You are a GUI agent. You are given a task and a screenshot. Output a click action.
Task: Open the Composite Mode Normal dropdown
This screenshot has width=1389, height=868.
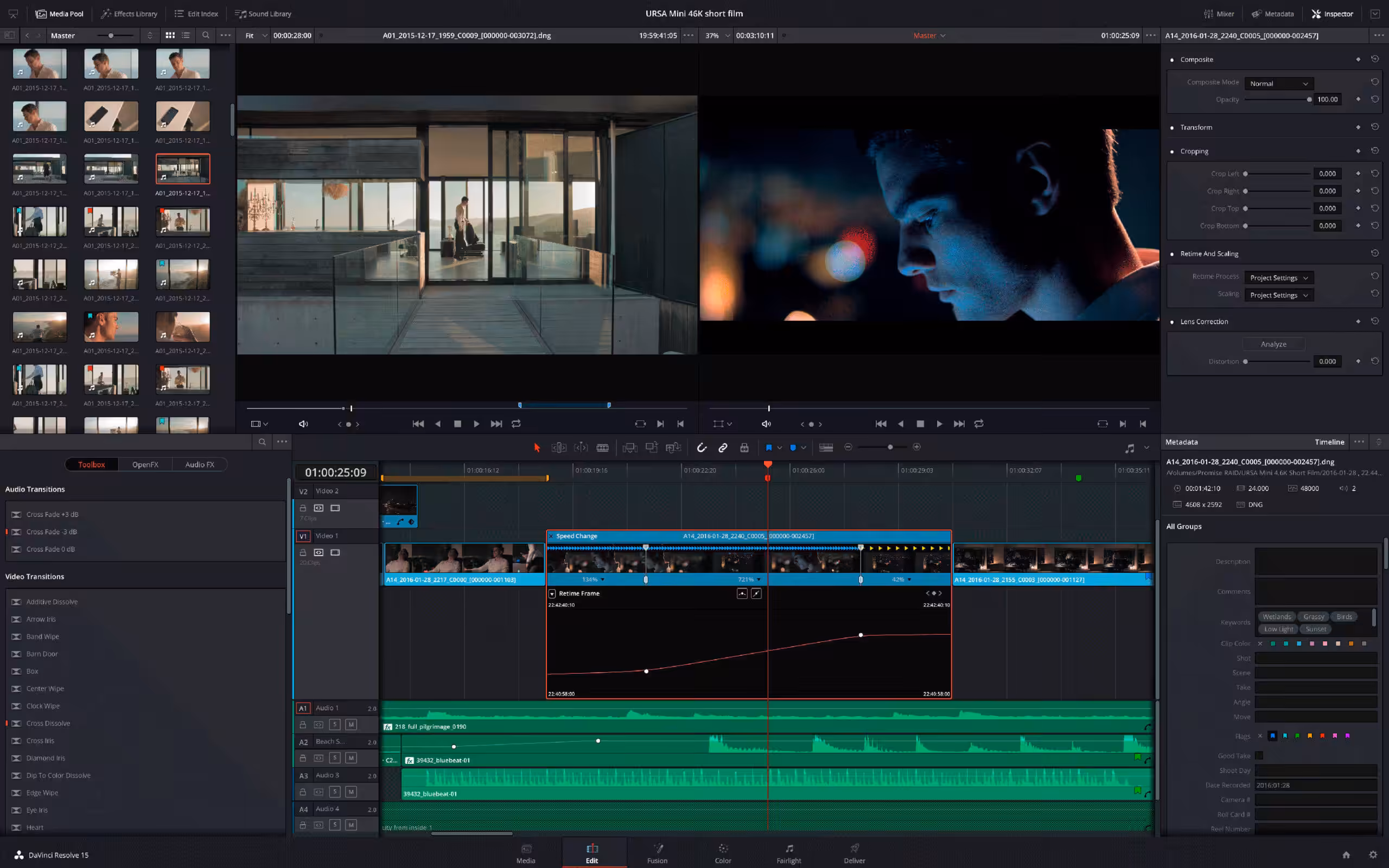pyautogui.click(x=1278, y=83)
